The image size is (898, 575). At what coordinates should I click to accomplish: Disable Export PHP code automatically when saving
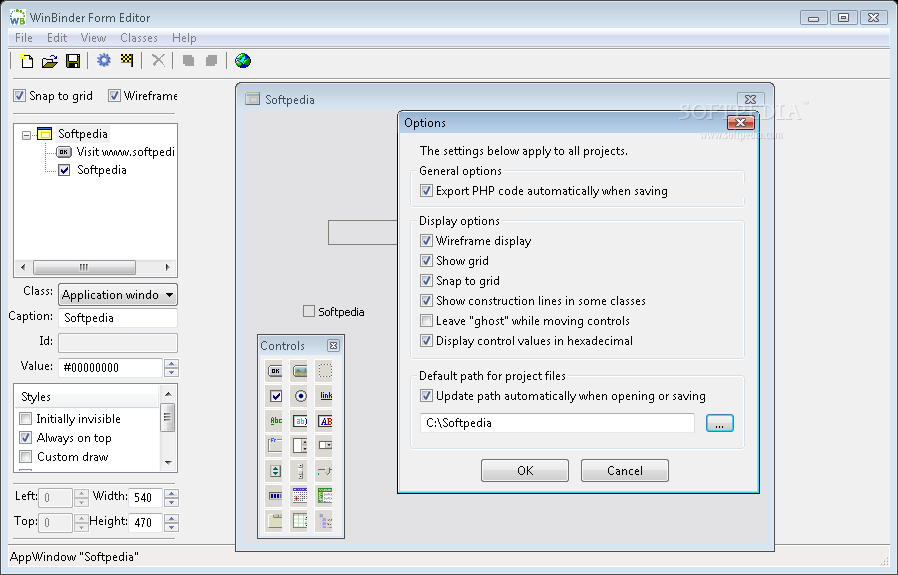coord(426,191)
